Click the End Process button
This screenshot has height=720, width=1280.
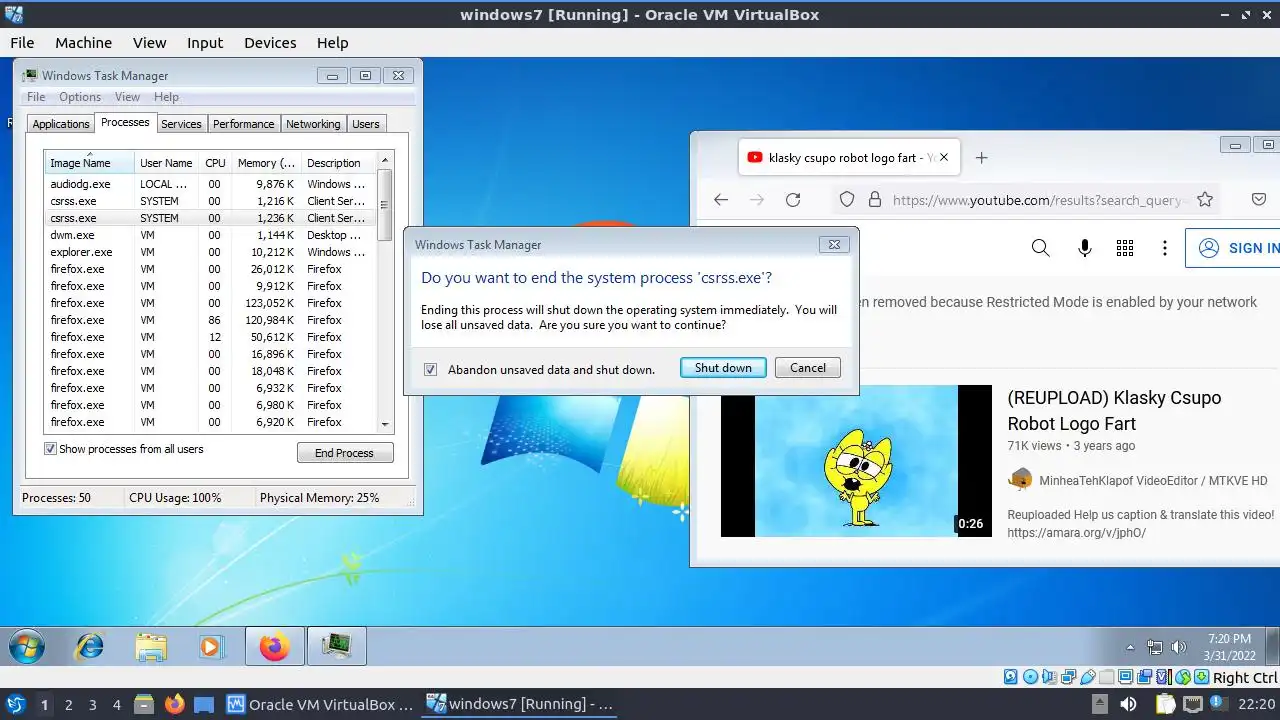[x=345, y=453]
